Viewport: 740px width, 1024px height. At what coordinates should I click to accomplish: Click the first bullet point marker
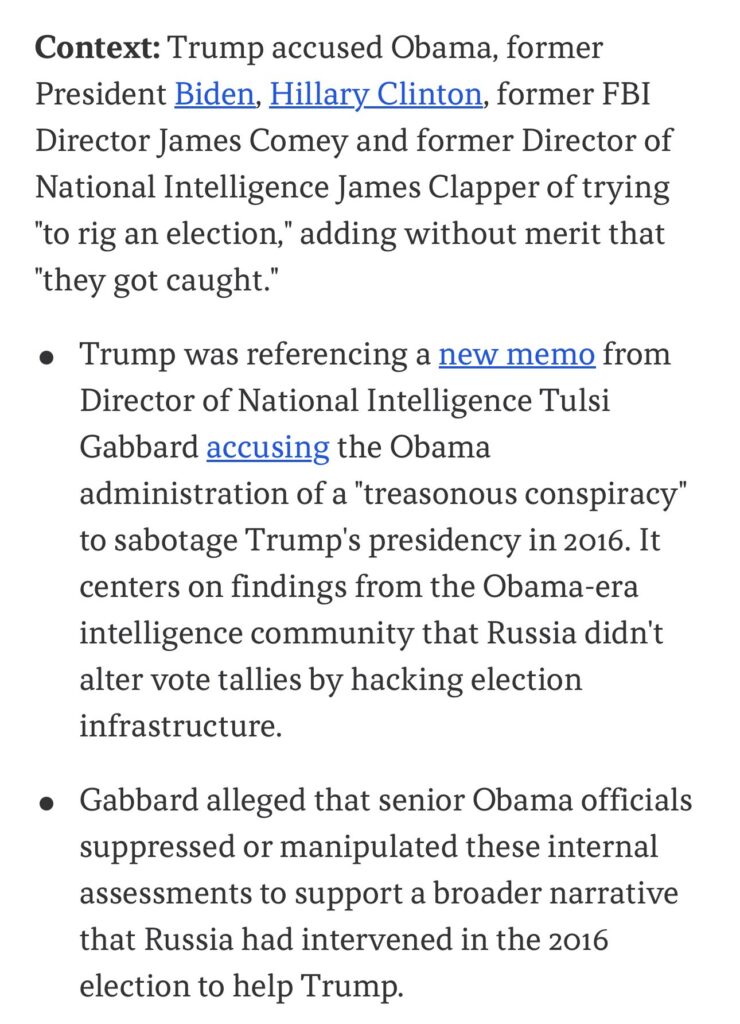[46, 358]
